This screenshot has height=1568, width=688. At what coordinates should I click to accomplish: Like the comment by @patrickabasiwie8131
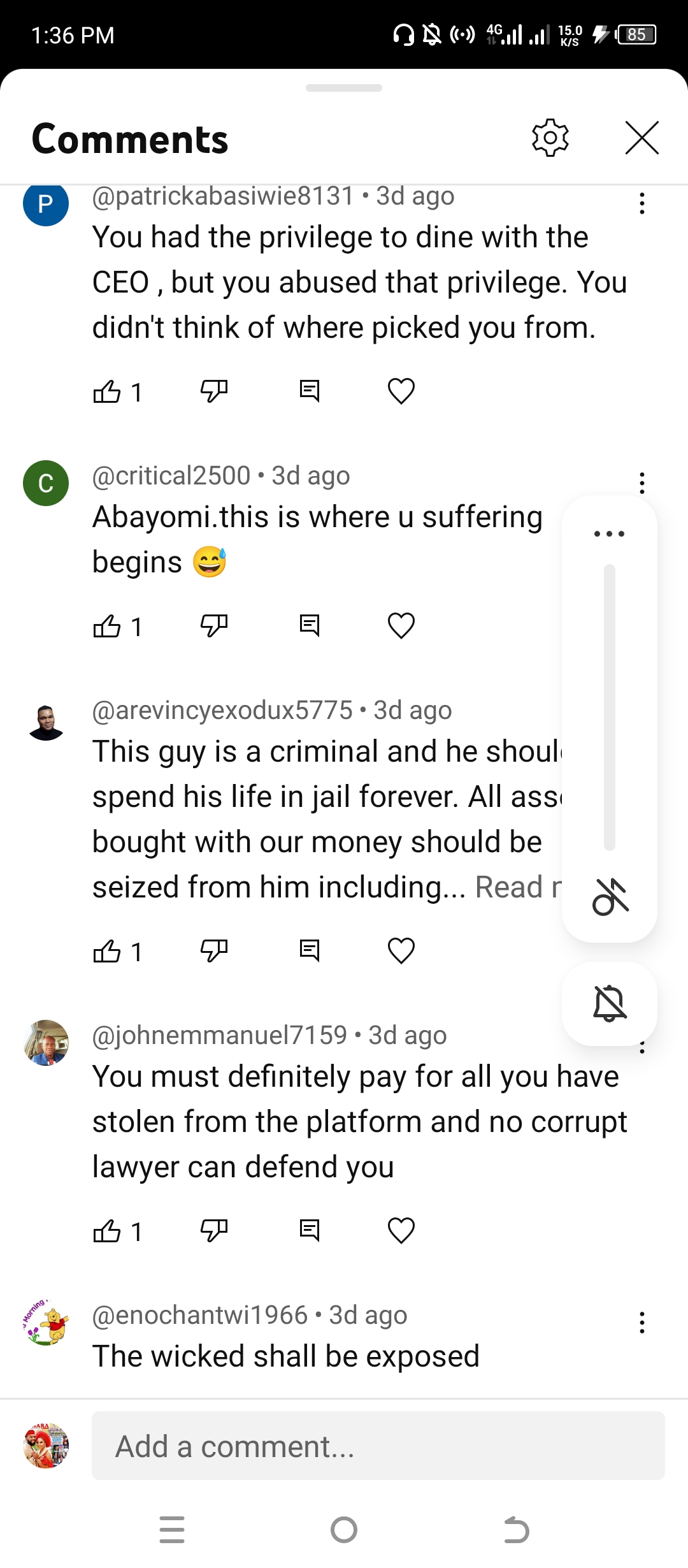pos(107,391)
